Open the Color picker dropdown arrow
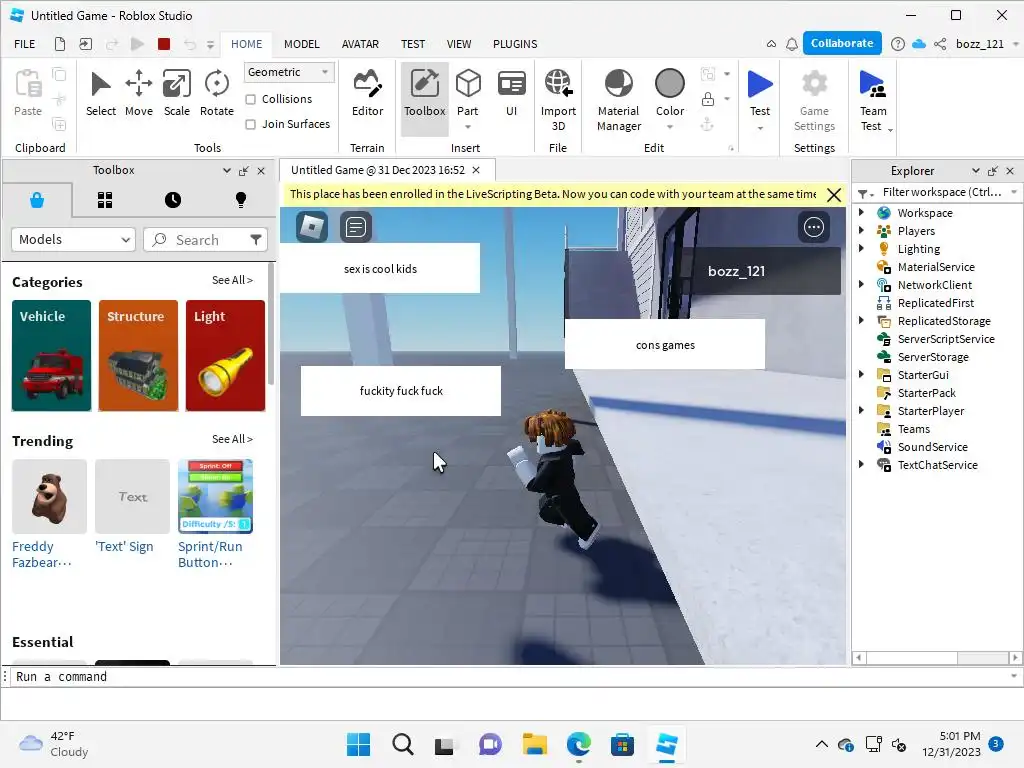Image resolution: width=1024 pixels, height=768 pixels. pos(669,127)
